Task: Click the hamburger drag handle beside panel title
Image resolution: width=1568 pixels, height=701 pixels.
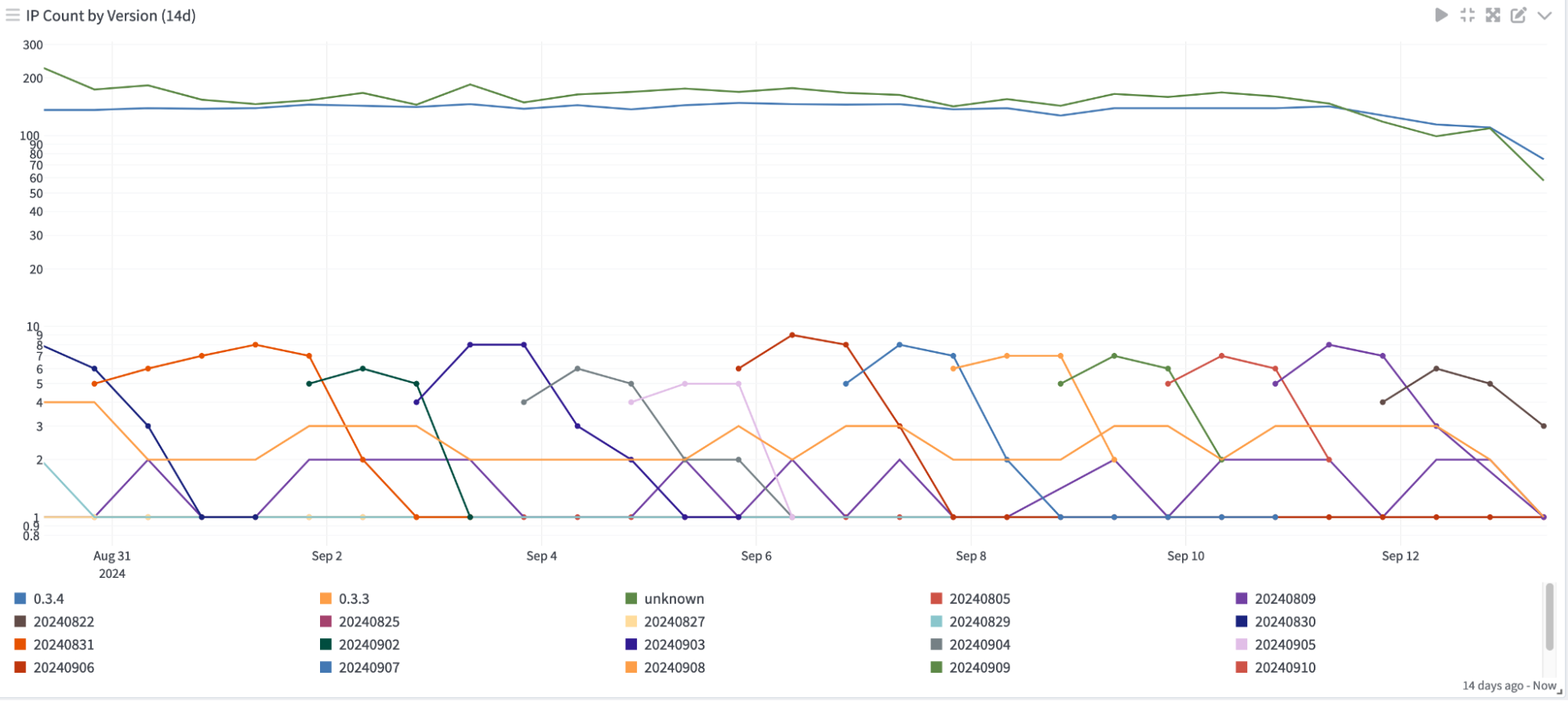Action: click(13, 16)
